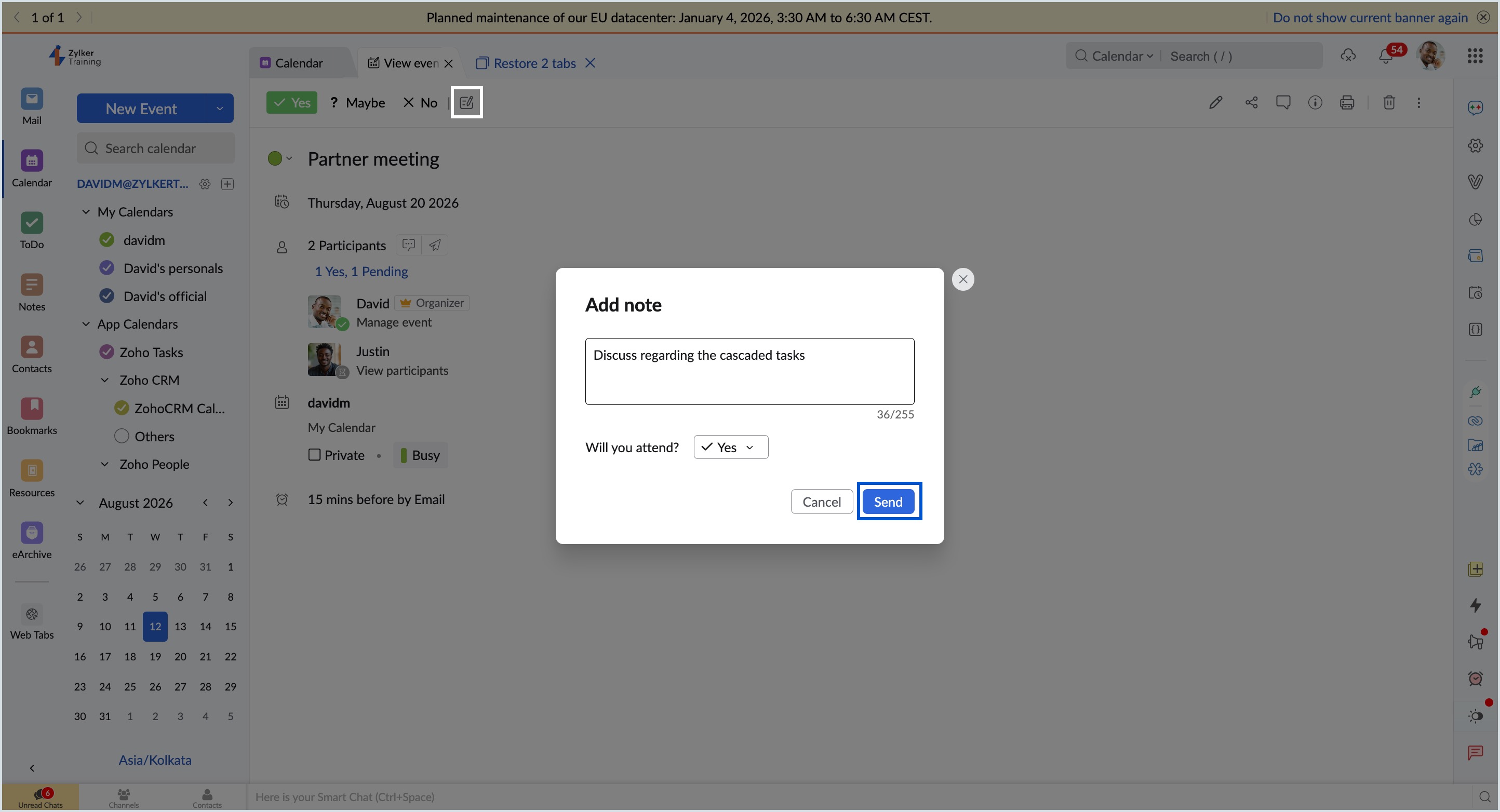Image resolution: width=1500 pixels, height=812 pixels.
Task: Close the Add note dialog
Action: [963, 279]
